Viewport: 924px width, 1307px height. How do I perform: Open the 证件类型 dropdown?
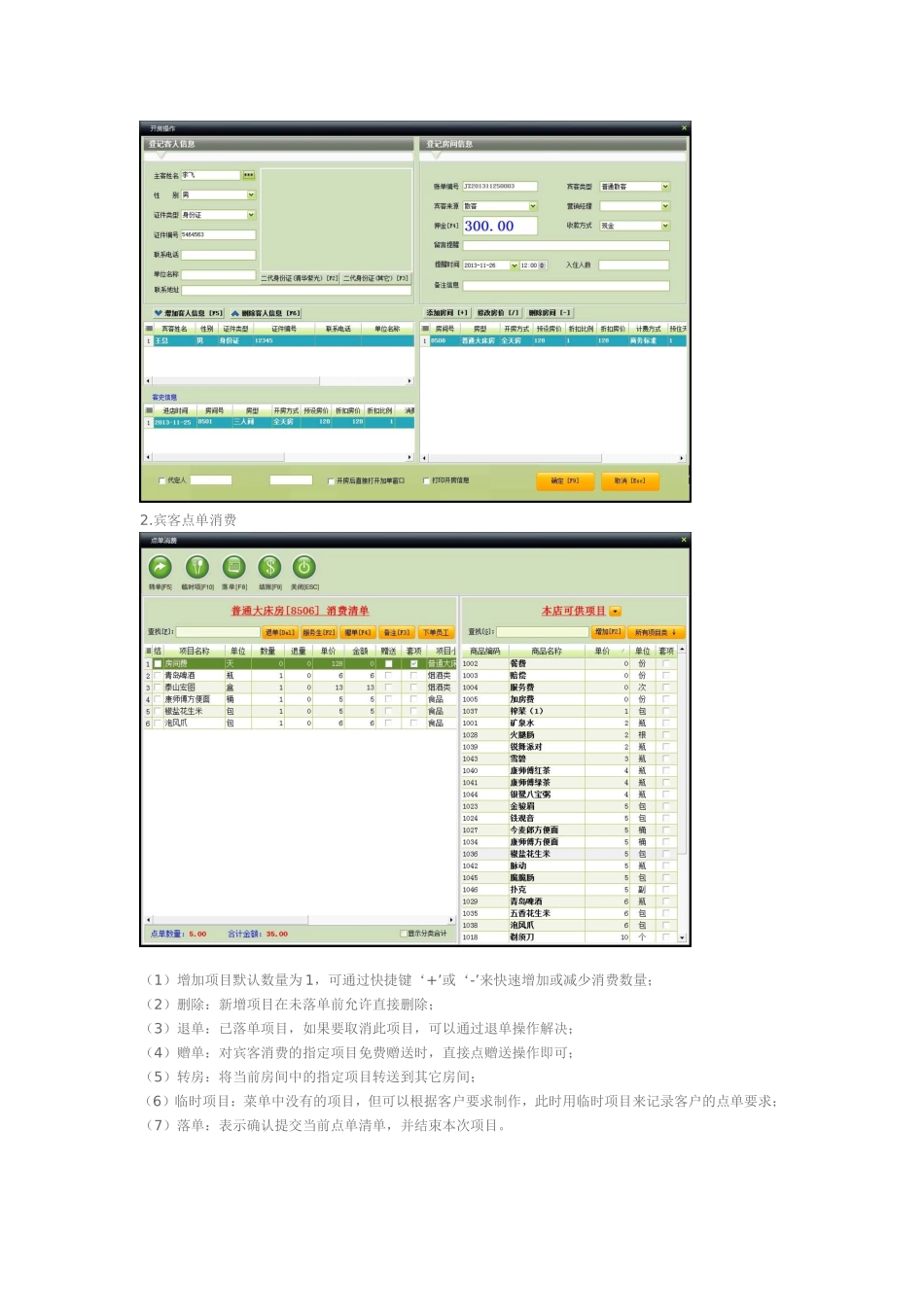(251, 215)
